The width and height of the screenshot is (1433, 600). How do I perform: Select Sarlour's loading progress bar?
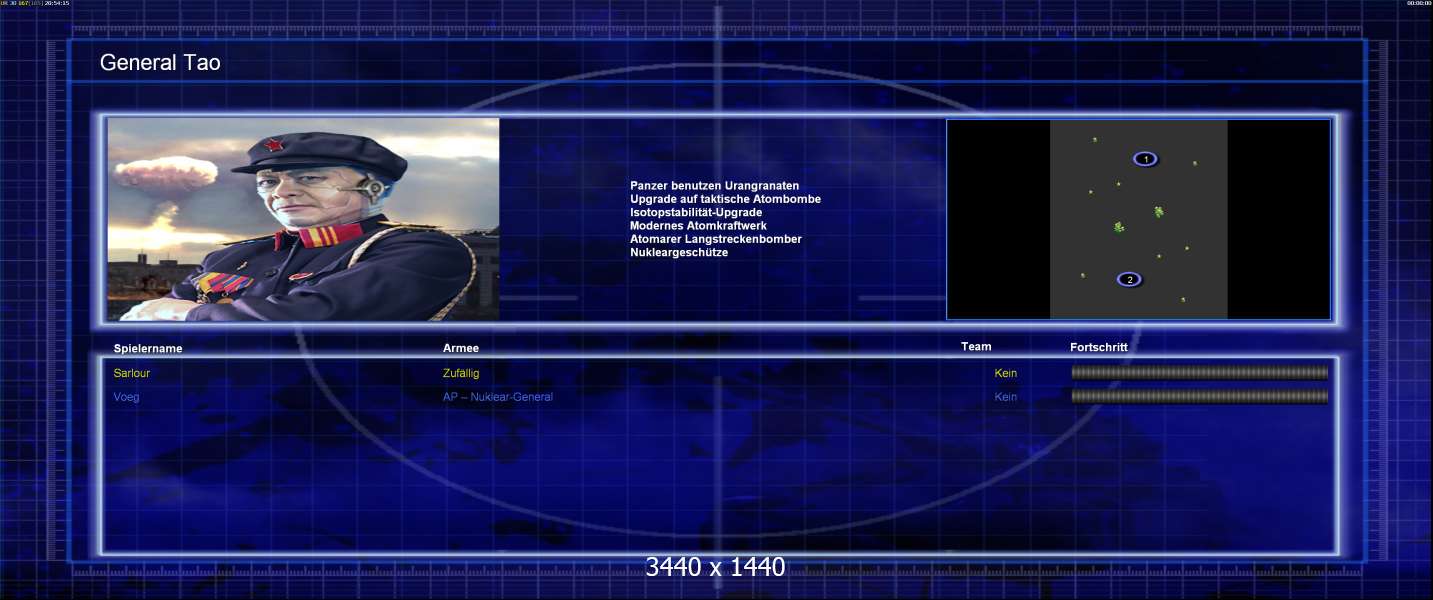coord(1199,372)
